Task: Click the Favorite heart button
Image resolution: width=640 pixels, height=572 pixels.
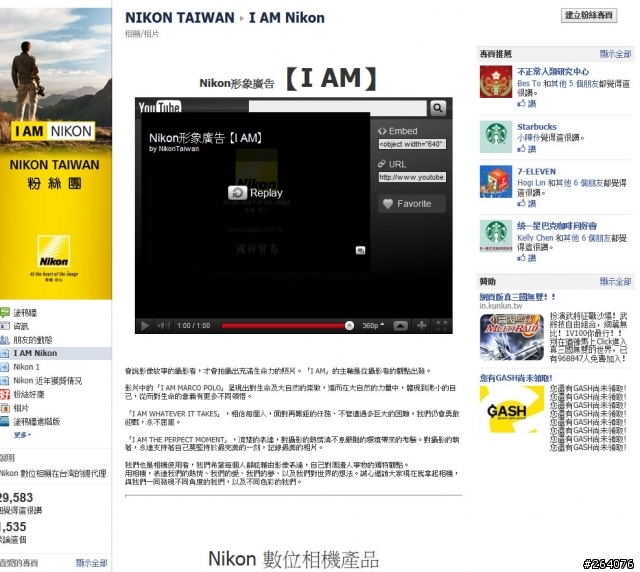Action: pyautogui.click(x=412, y=204)
